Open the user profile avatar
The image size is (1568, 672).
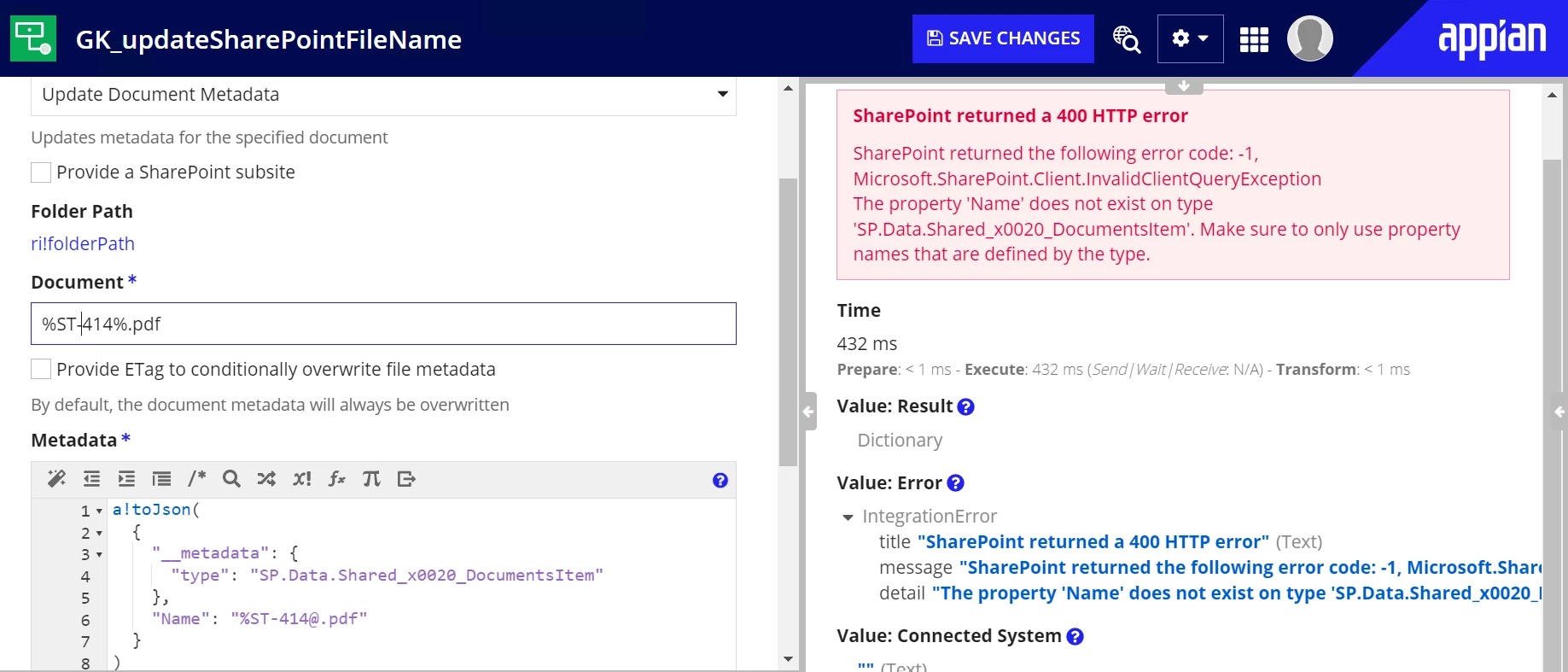tap(1309, 38)
